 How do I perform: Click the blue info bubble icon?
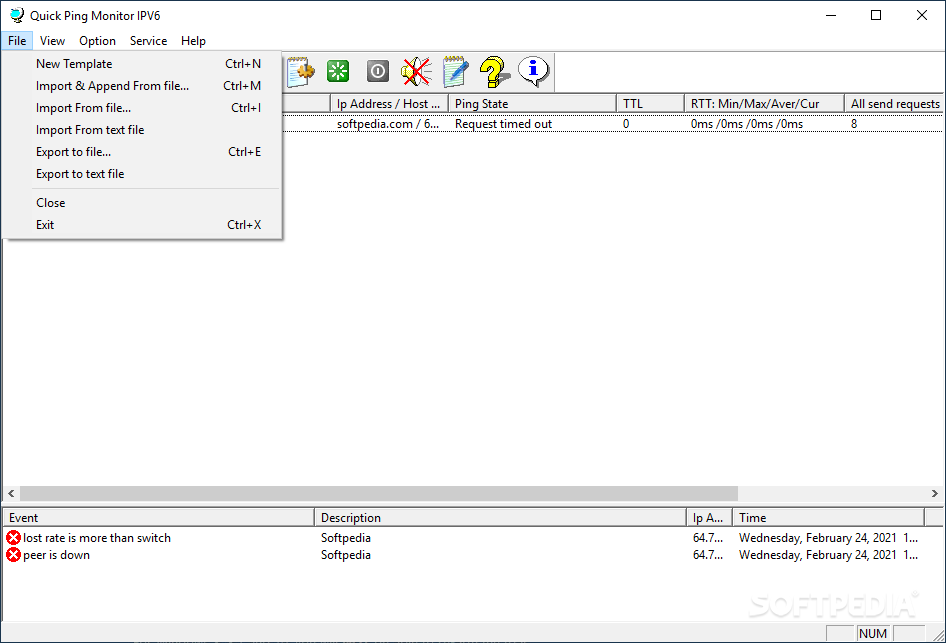coord(534,72)
